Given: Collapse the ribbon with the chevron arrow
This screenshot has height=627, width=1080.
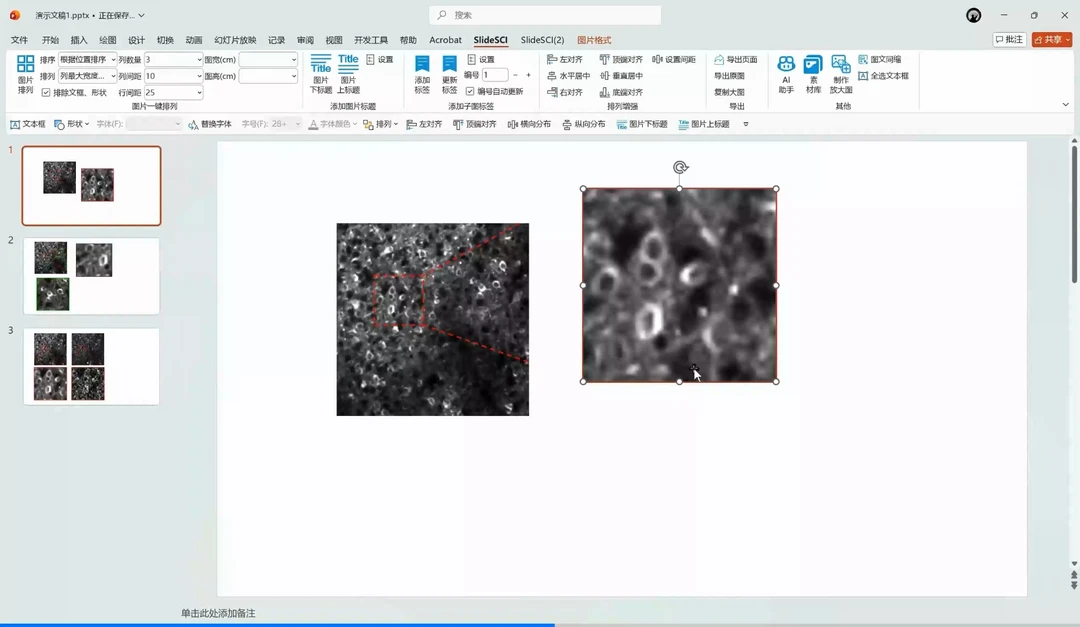Looking at the screenshot, I should (1066, 105).
